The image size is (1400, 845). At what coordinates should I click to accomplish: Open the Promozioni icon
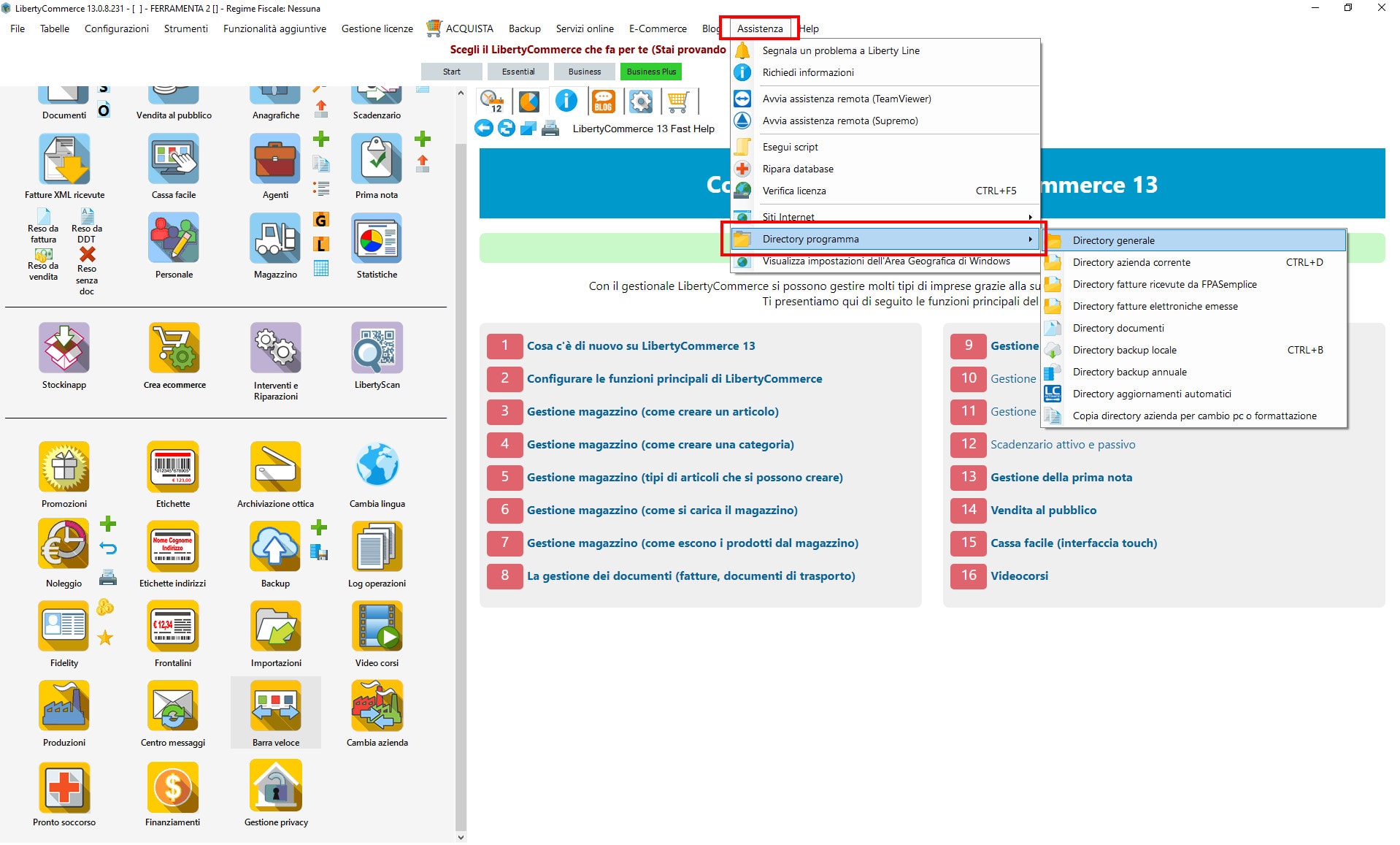(x=64, y=467)
